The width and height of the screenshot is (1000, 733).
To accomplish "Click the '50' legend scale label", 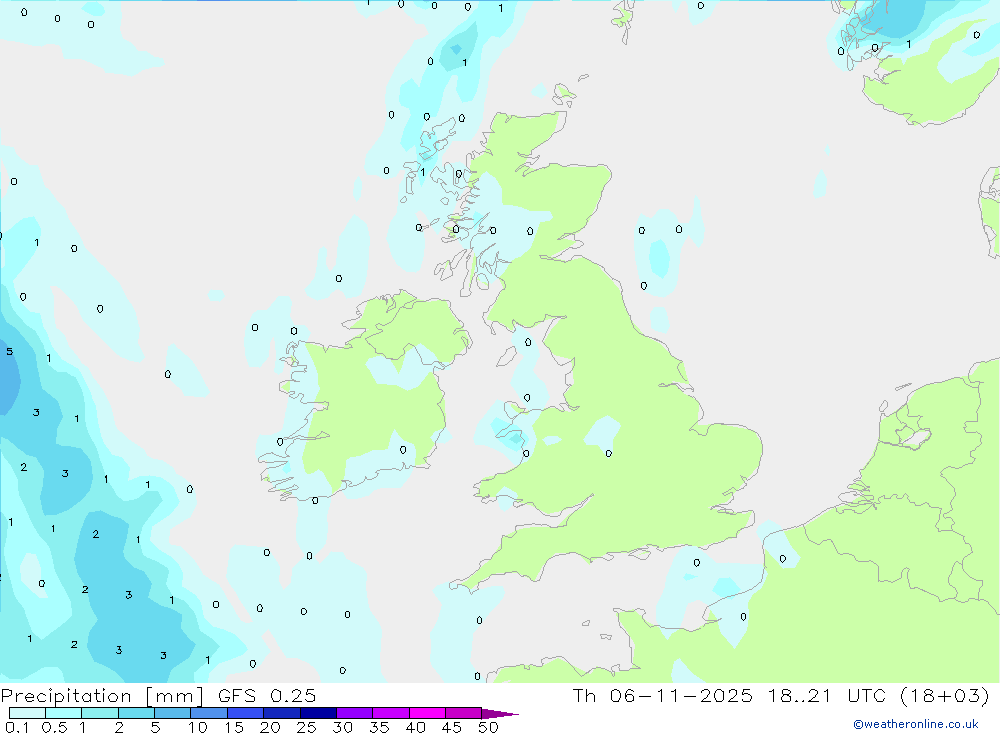I will point(488,727).
